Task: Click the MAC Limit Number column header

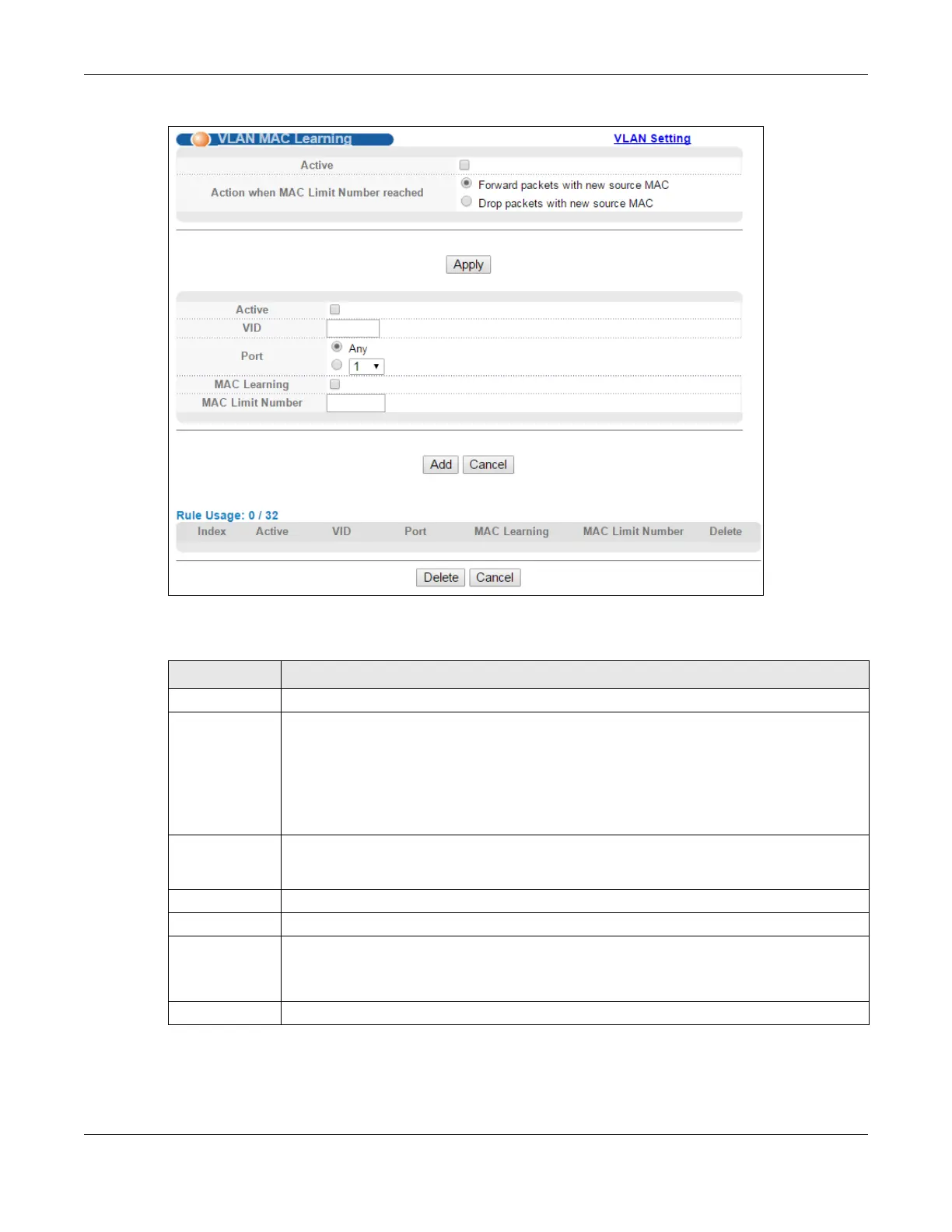Action: click(x=633, y=531)
